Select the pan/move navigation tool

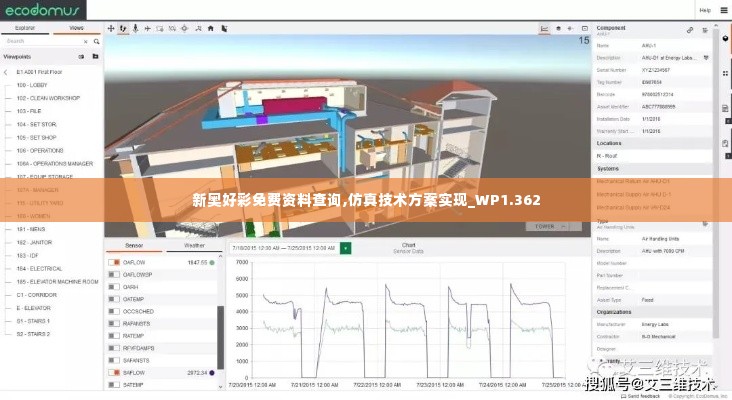click(x=111, y=28)
